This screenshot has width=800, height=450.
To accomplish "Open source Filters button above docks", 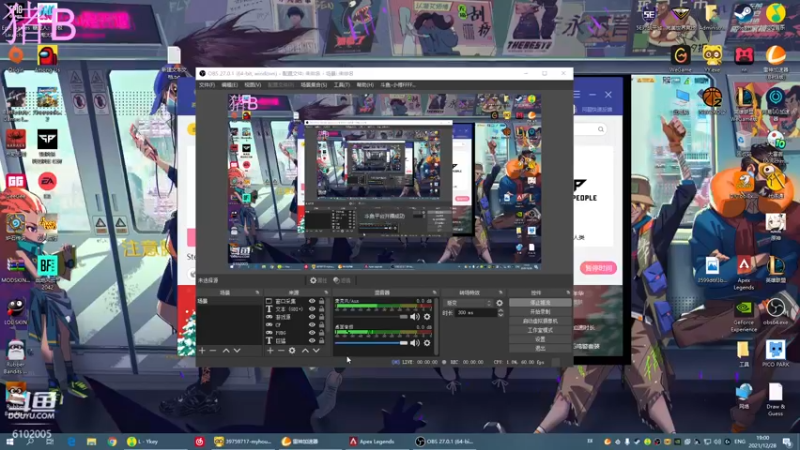I will (342, 281).
